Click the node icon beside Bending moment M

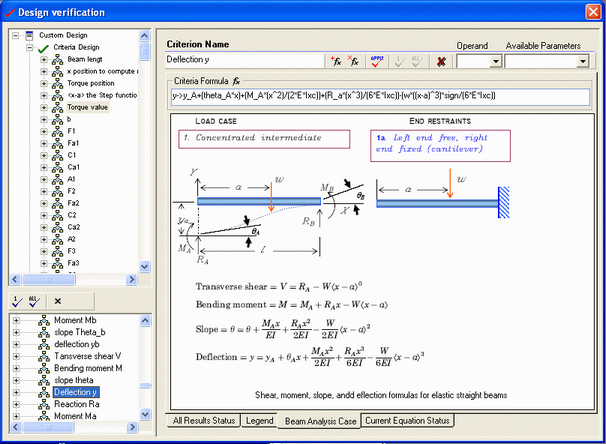[44, 368]
